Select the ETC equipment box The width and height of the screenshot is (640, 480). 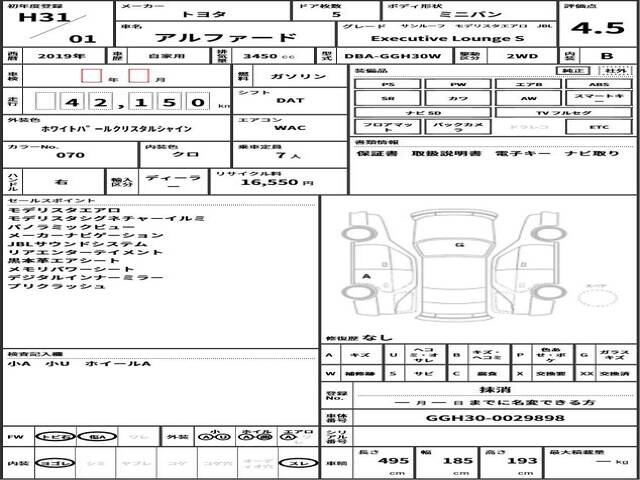point(599,127)
